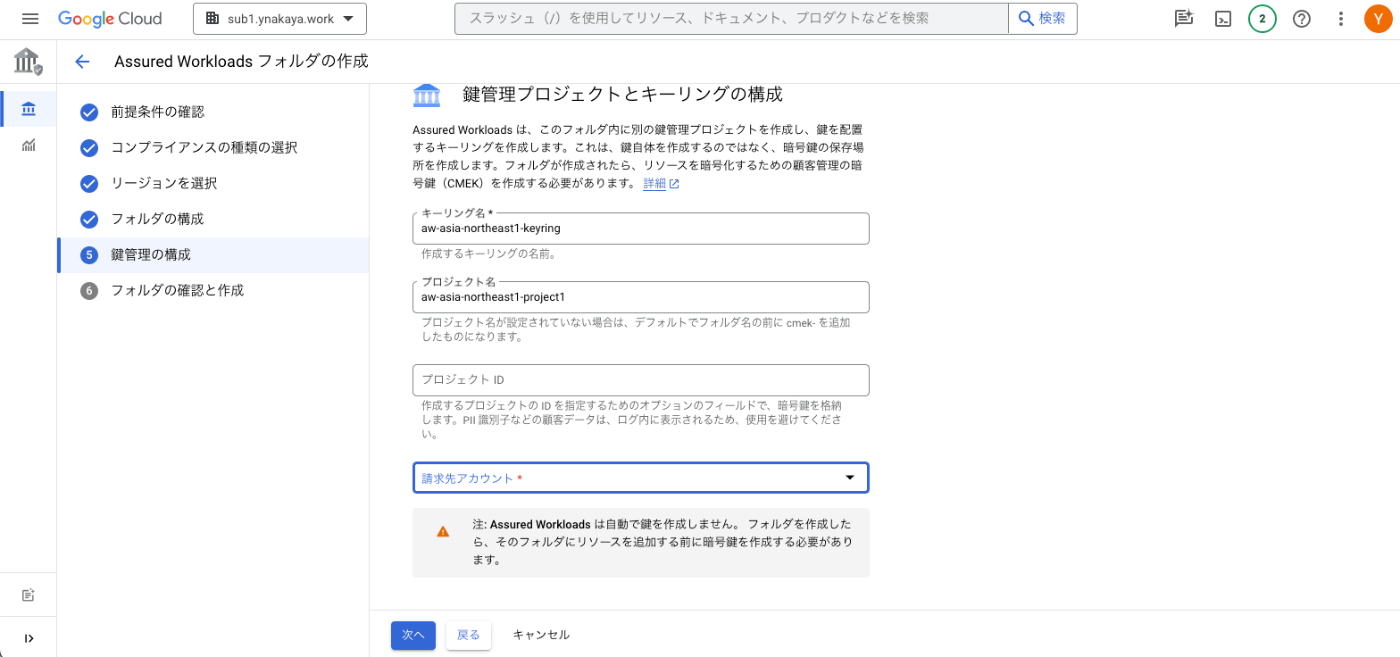Open the monitoring chart sidebar icon

coord(29,146)
